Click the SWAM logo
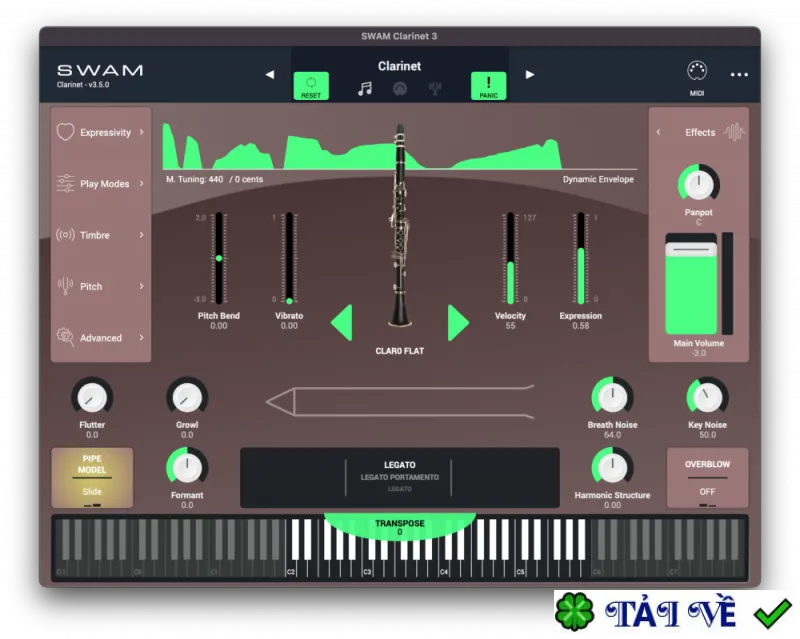Image resolution: width=800 pixels, height=639 pixels. click(x=99, y=70)
